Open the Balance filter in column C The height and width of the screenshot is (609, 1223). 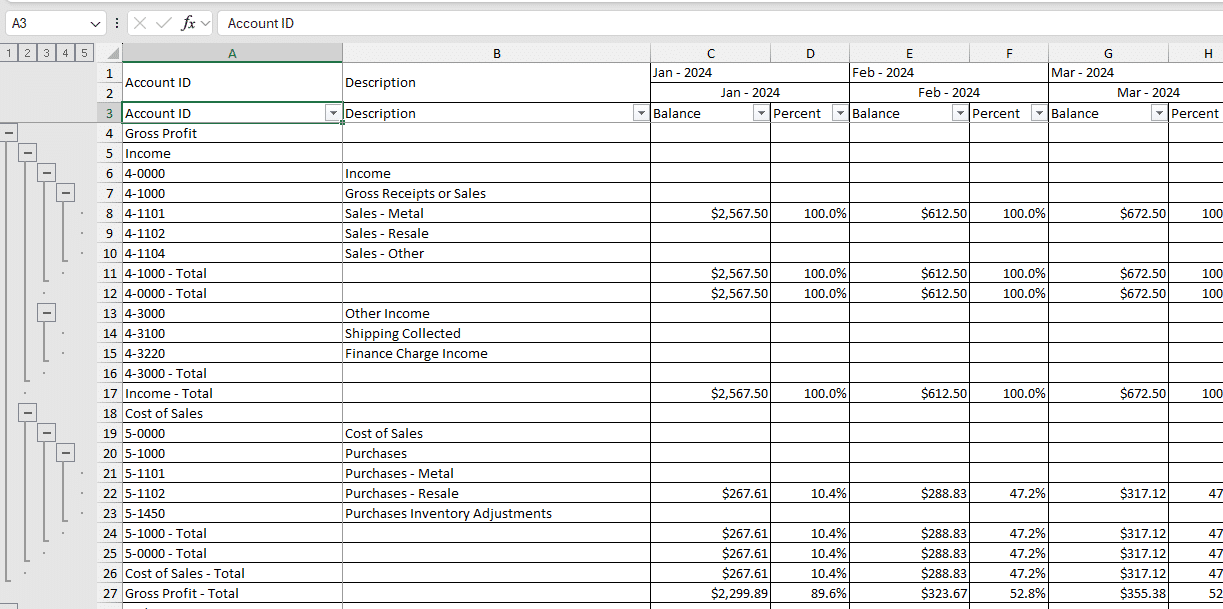[761, 114]
